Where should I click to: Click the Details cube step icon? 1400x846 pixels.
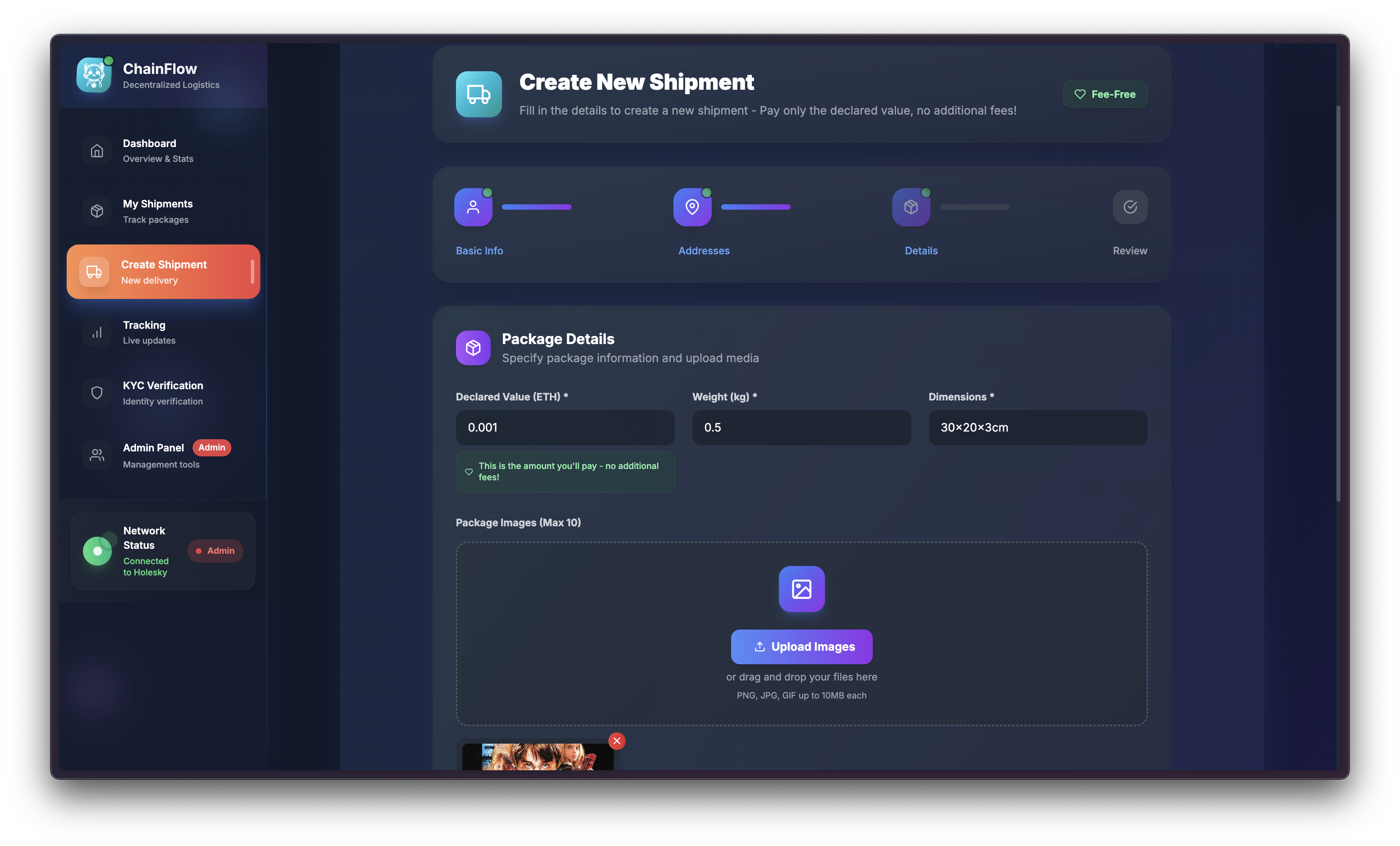click(911, 207)
